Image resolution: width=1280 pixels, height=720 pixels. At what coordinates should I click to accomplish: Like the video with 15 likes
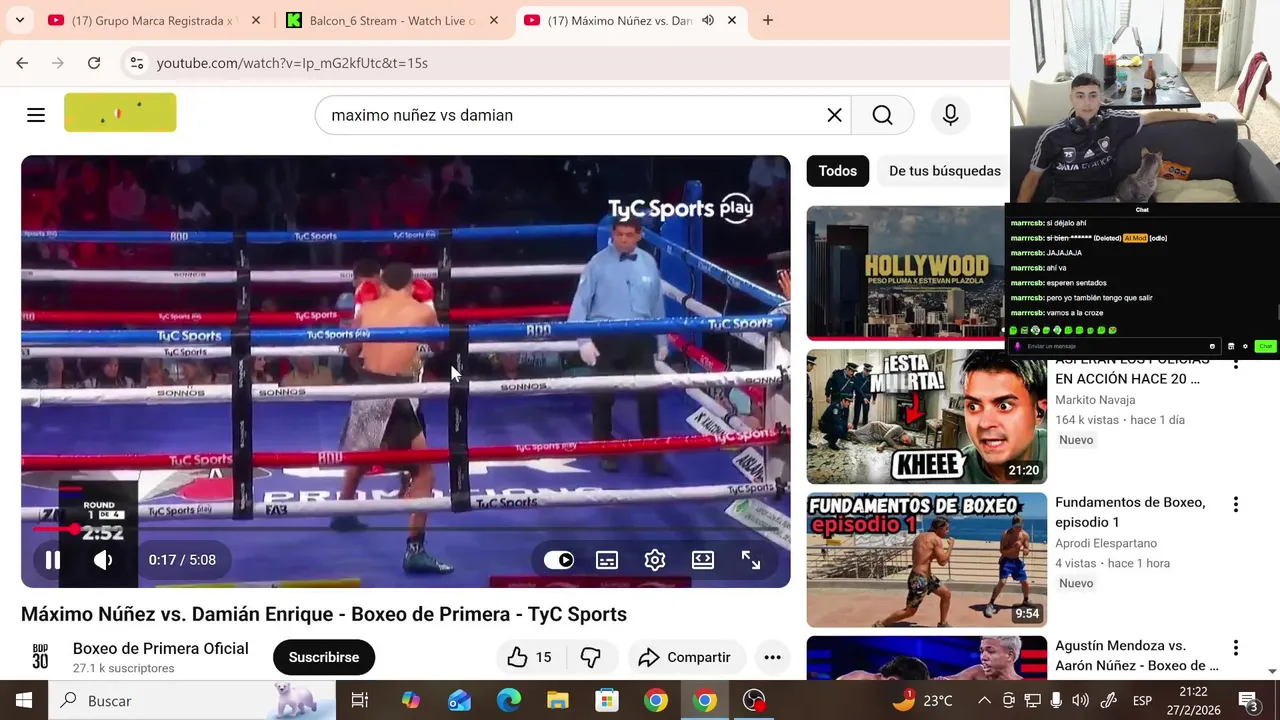pos(530,657)
